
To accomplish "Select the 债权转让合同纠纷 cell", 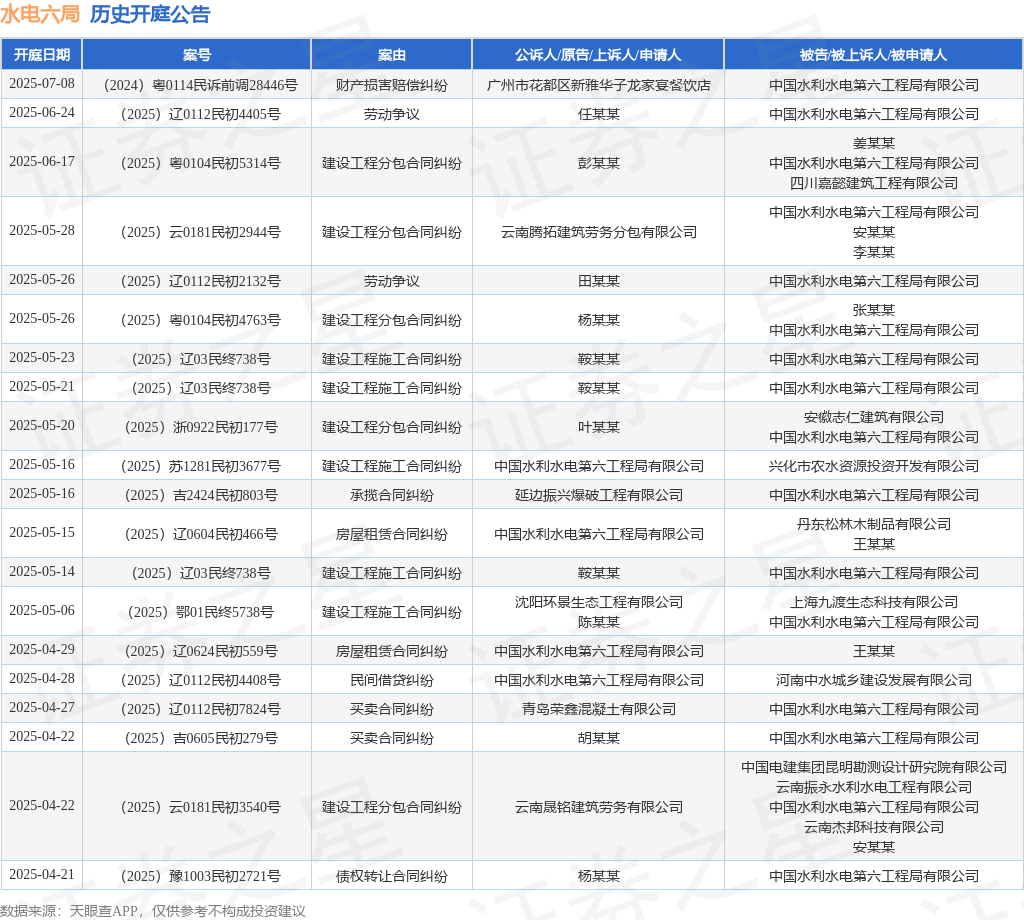I will [x=392, y=877].
